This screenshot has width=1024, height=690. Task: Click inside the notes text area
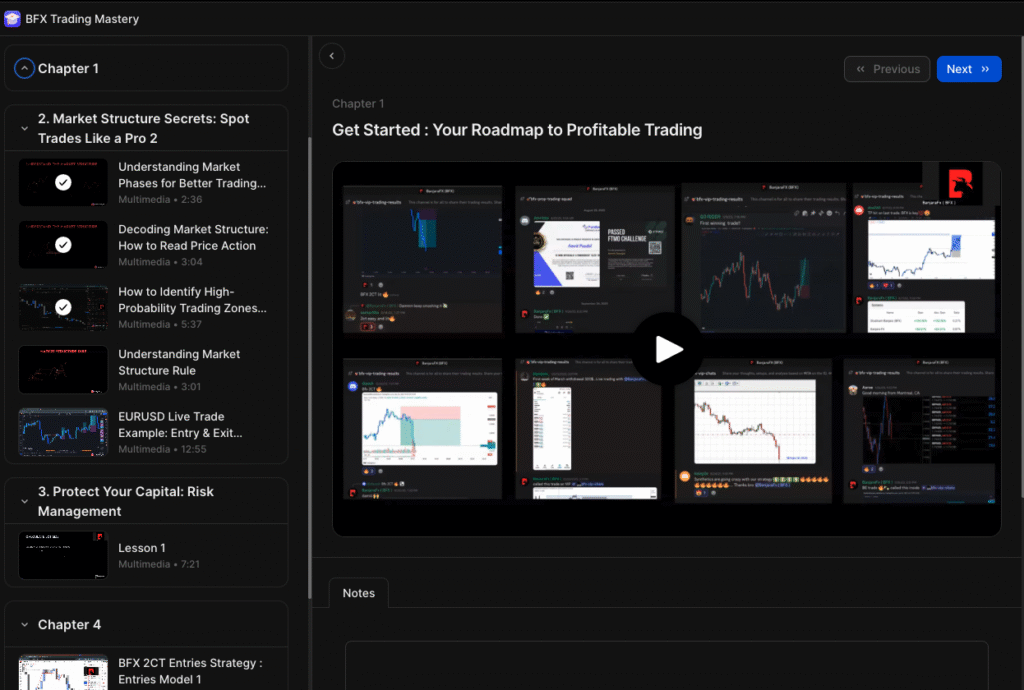pos(666,668)
